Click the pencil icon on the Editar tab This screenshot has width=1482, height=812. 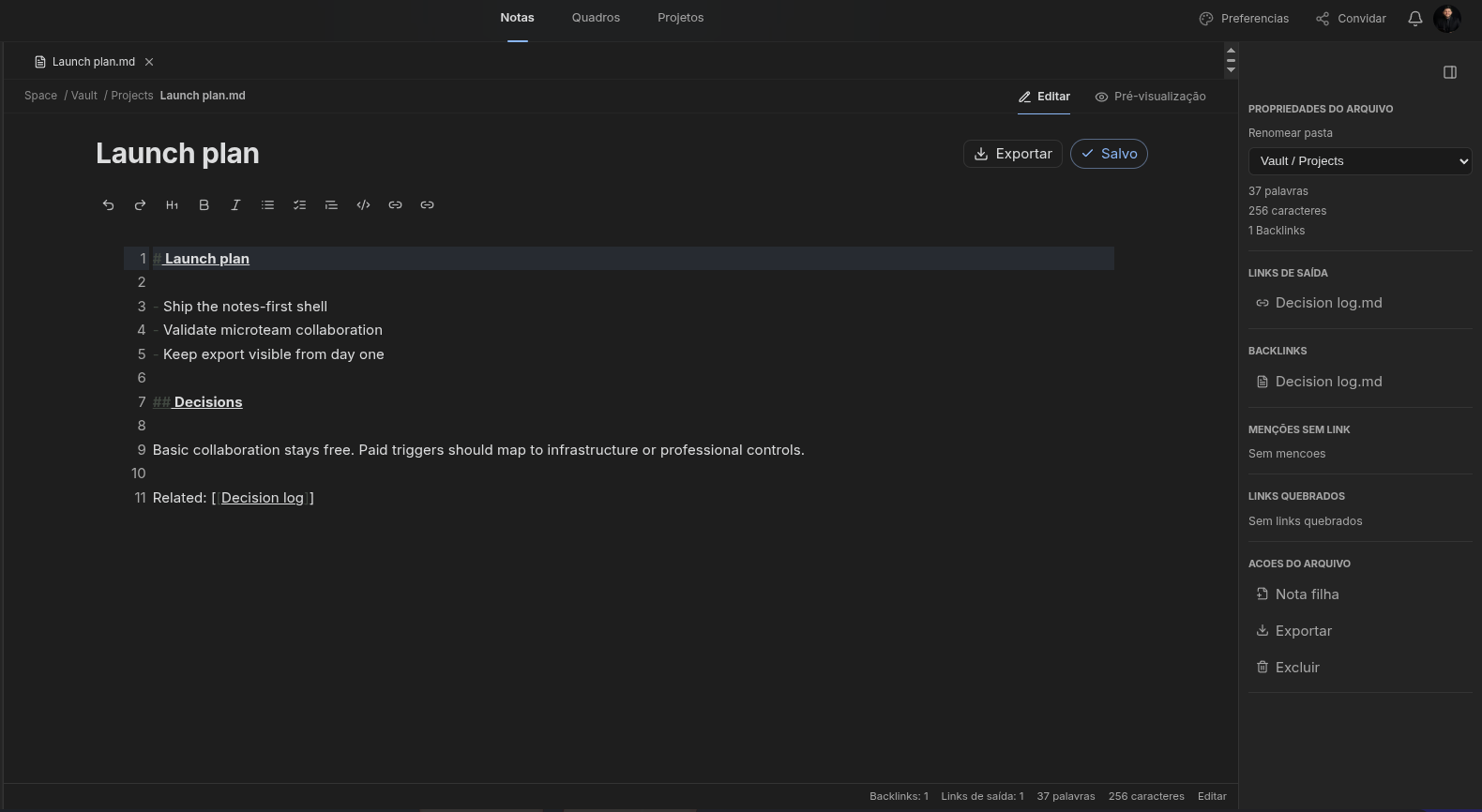tap(1024, 97)
